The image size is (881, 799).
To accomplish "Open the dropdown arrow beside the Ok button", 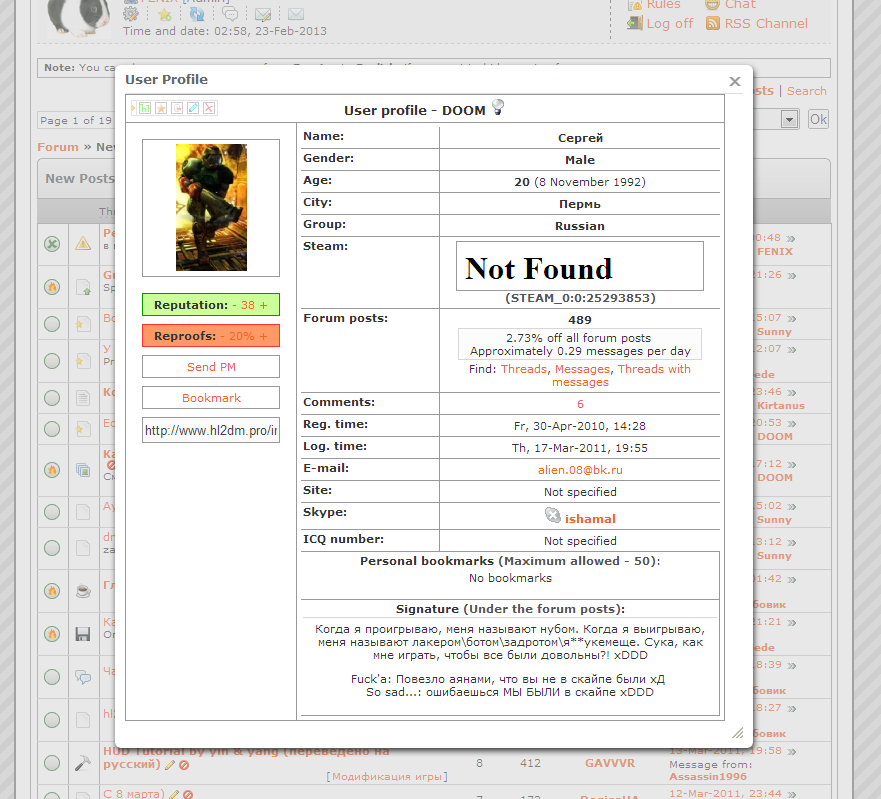I will tap(789, 119).
